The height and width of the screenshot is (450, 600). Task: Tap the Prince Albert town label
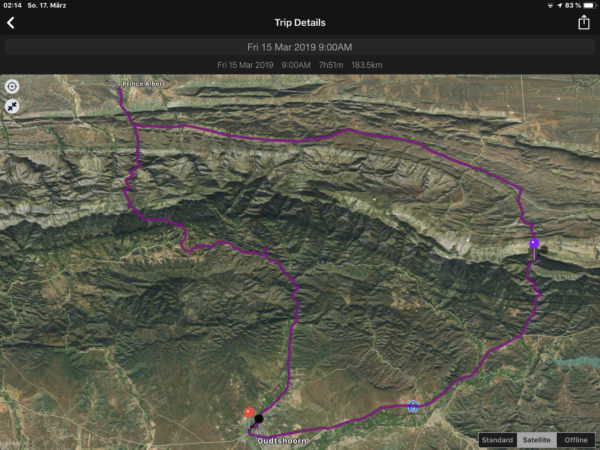[144, 83]
